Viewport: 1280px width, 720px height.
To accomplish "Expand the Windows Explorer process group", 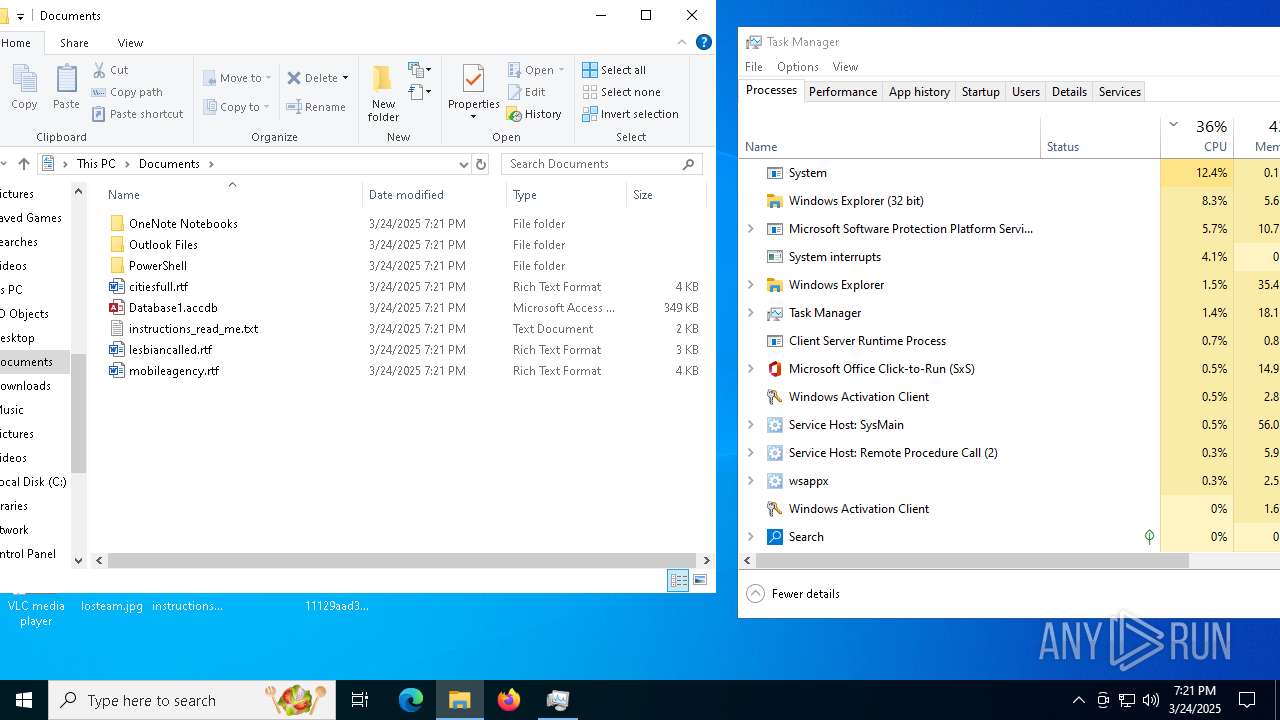I will pyautogui.click(x=751, y=285).
